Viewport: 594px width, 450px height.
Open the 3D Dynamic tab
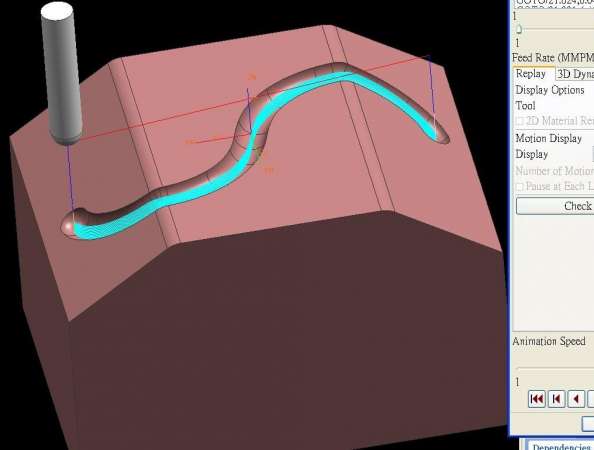[x=575, y=74]
